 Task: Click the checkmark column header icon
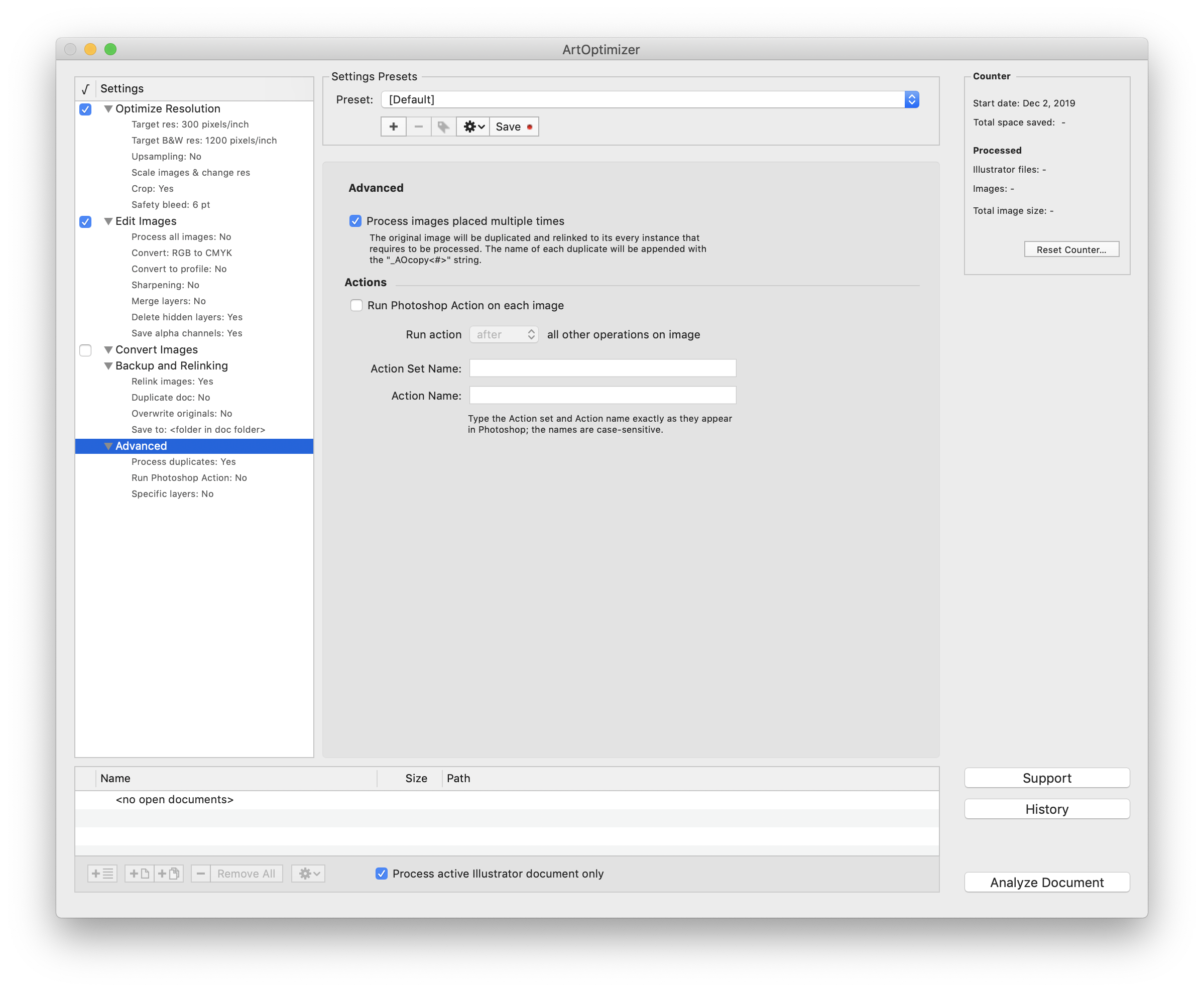pyautogui.click(x=85, y=89)
